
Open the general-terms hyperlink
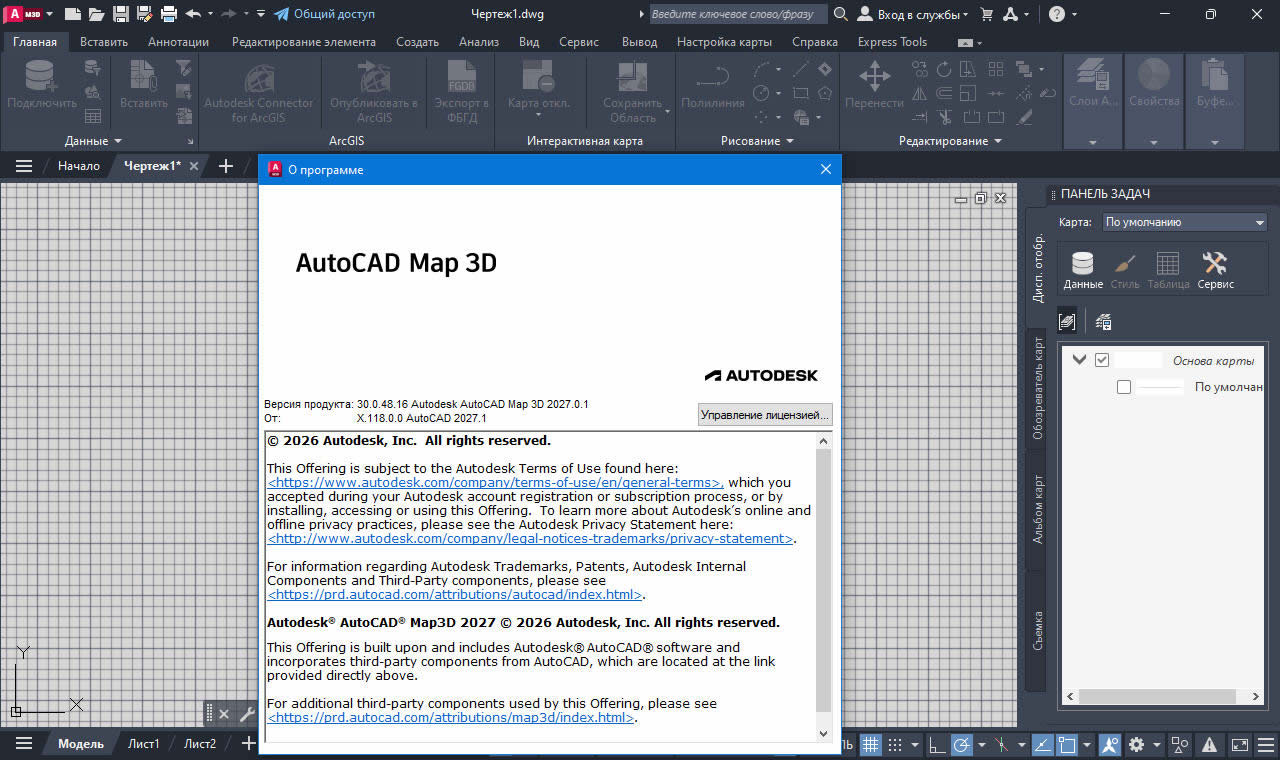click(x=496, y=482)
